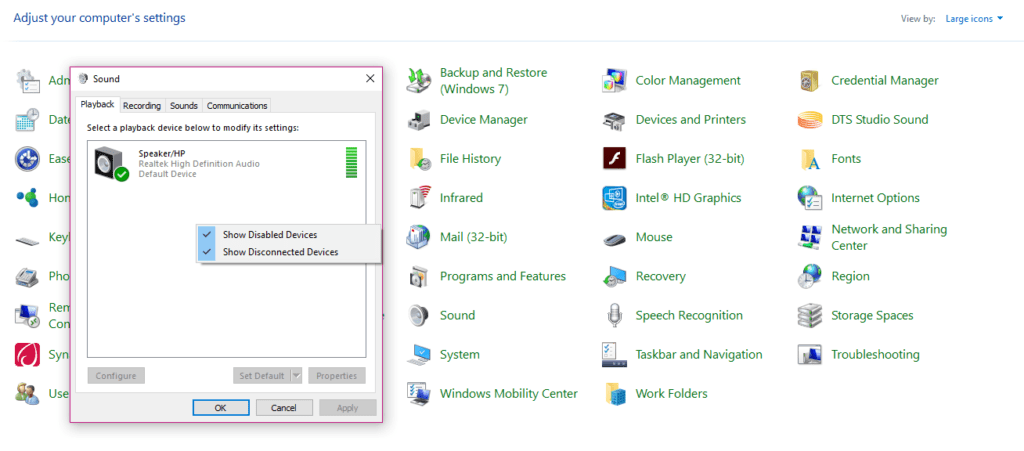Open the Troubleshooting icon
The width and height of the screenshot is (1024, 451).
coord(810,354)
